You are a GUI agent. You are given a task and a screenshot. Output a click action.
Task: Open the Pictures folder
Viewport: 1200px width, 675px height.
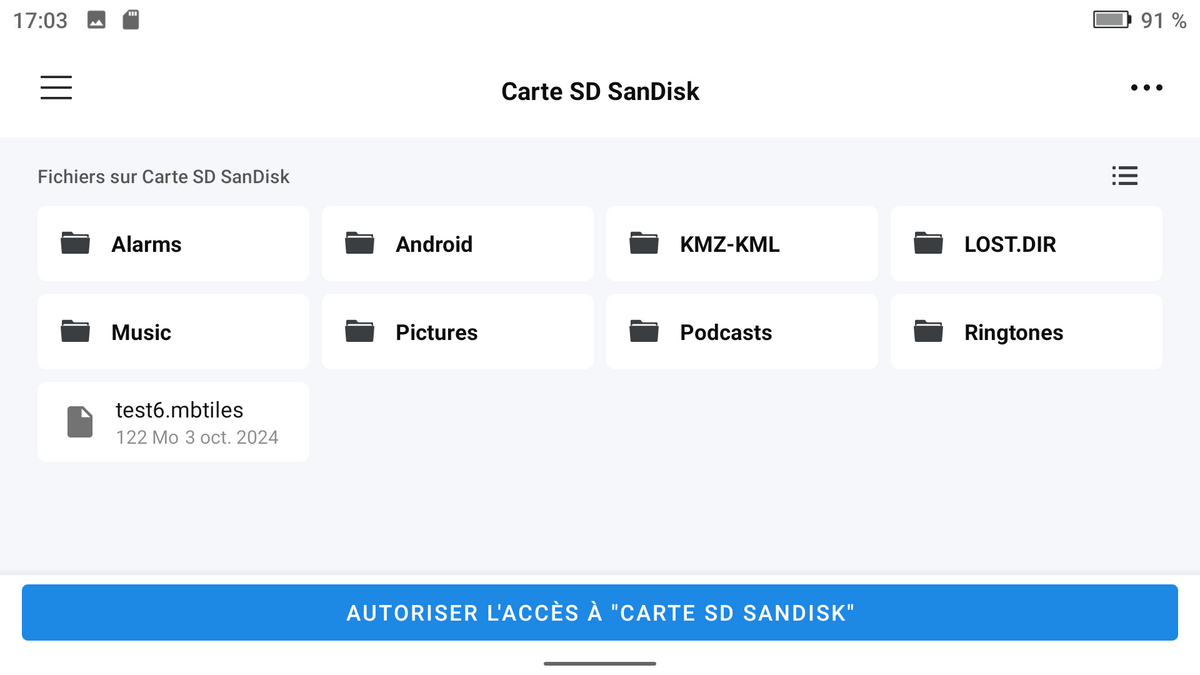(x=457, y=332)
